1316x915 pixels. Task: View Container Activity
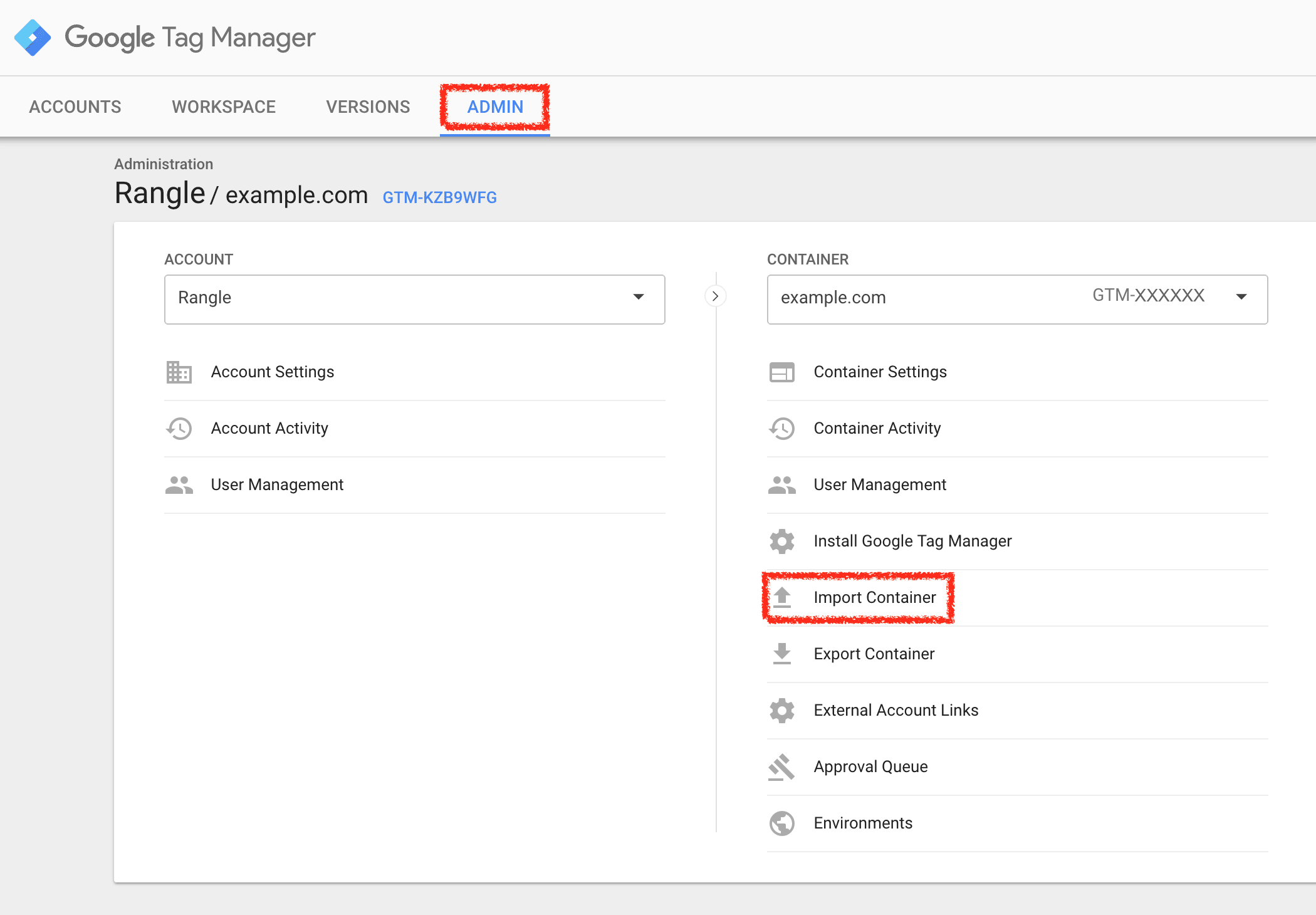1018,429
